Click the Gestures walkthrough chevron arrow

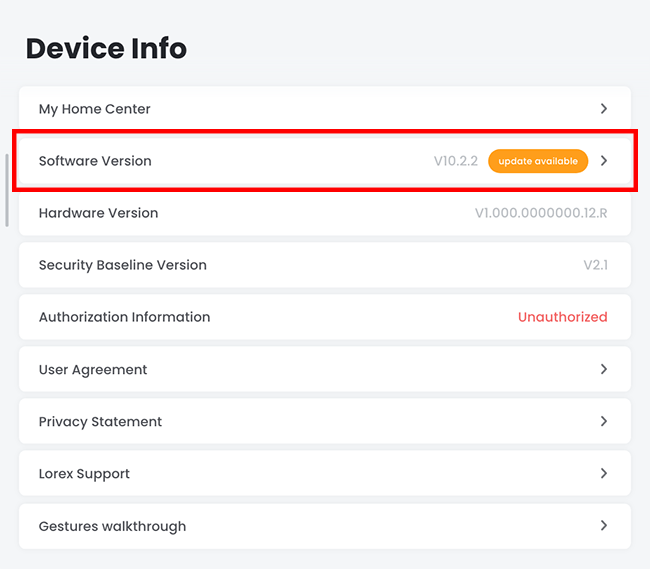coord(604,525)
